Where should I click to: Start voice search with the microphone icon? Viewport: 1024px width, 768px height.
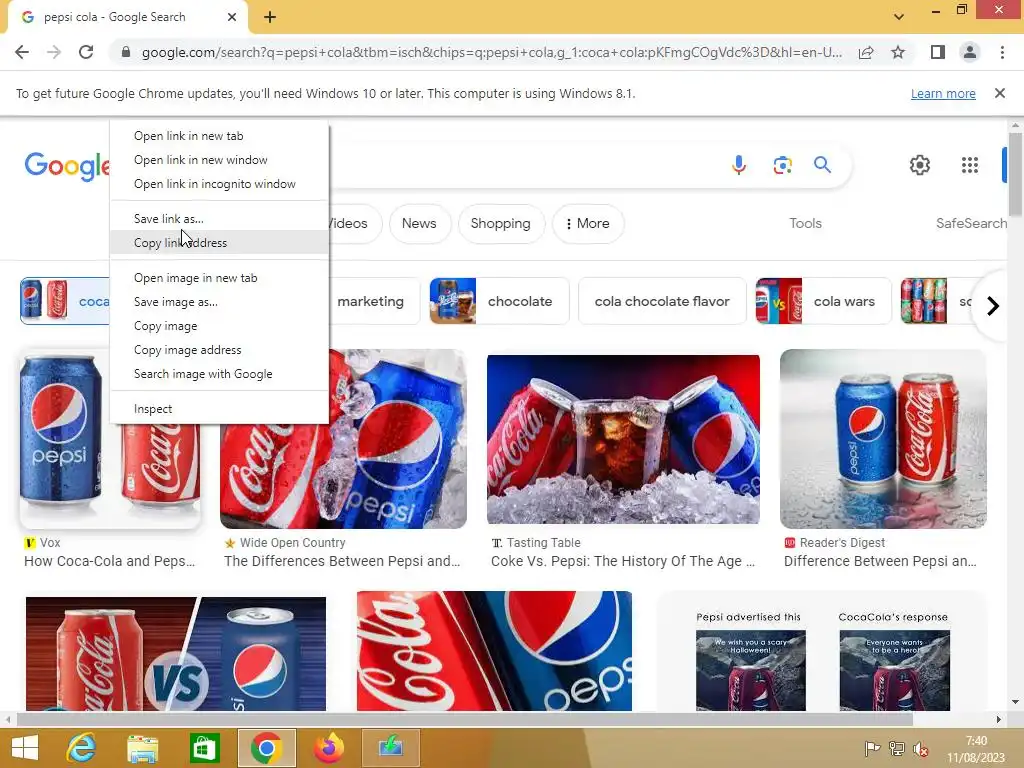tap(739, 165)
